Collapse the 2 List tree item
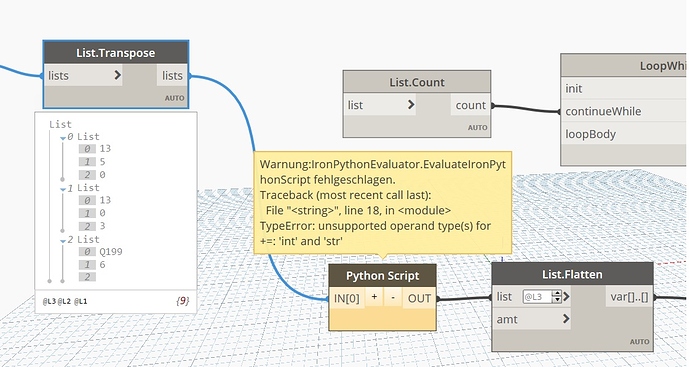The image size is (690, 367). [x=63, y=241]
